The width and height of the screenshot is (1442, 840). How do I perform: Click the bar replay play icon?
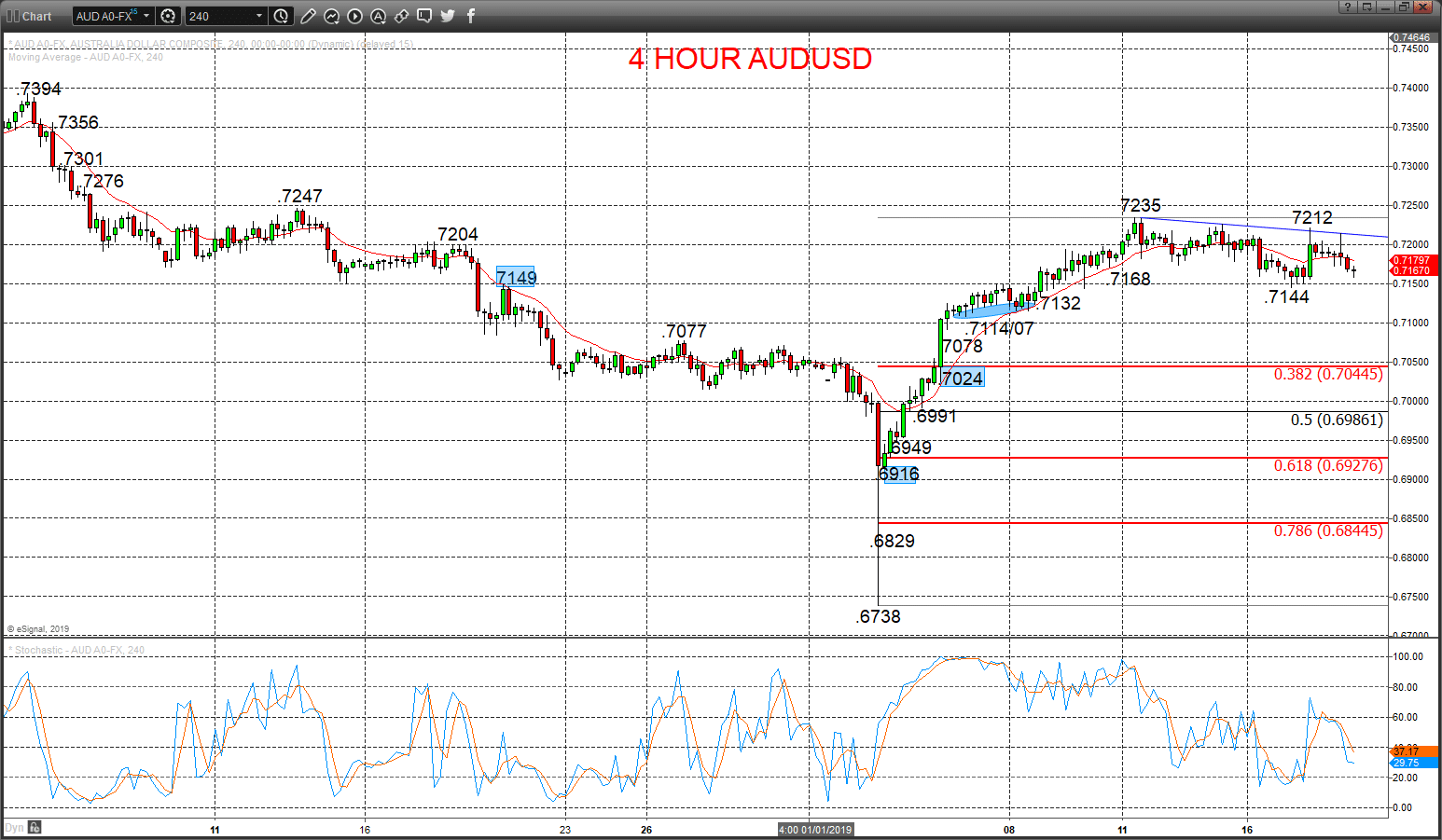[x=354, y=16]
